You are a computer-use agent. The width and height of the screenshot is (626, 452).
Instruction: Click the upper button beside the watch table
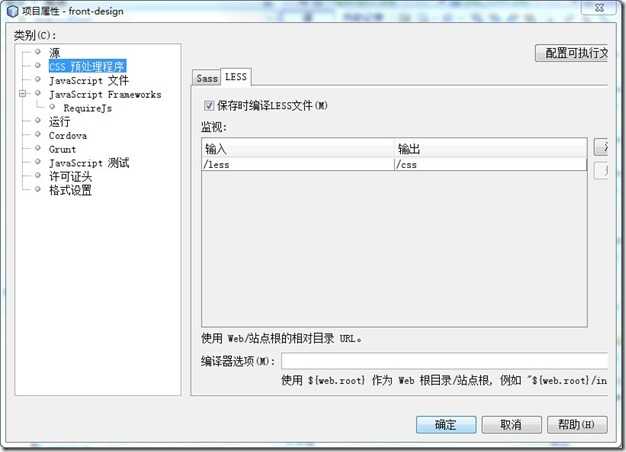click(x=601, y=147)
